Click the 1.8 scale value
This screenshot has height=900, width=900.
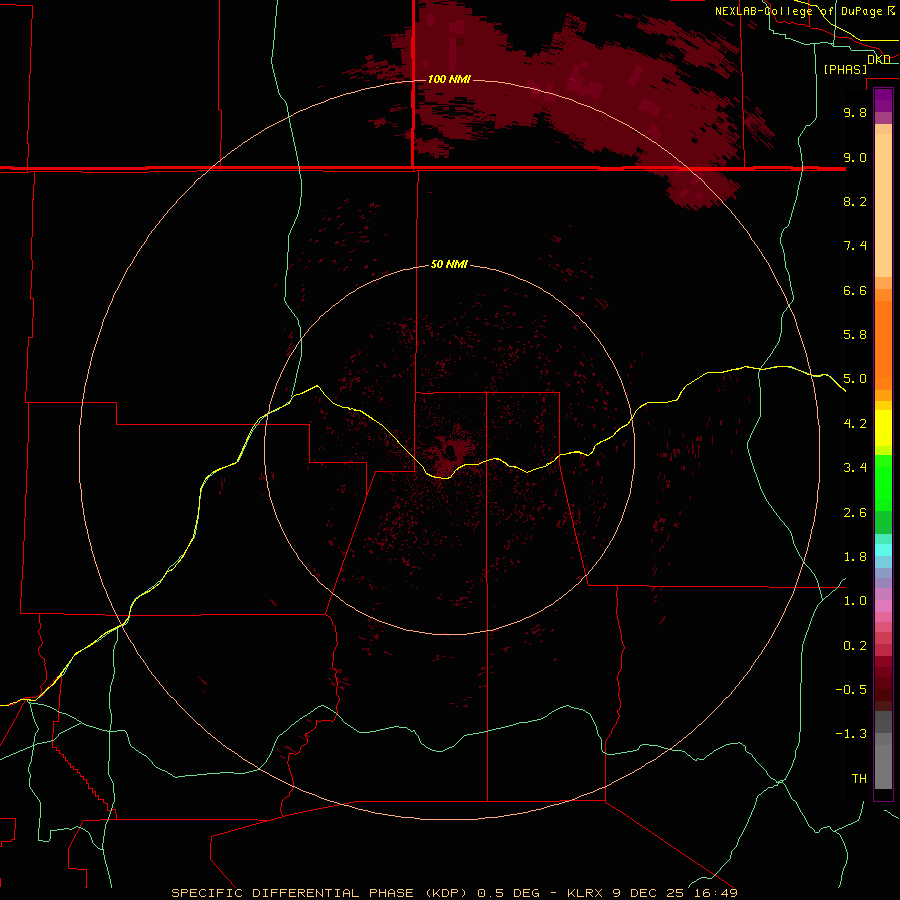coord(855,557)
